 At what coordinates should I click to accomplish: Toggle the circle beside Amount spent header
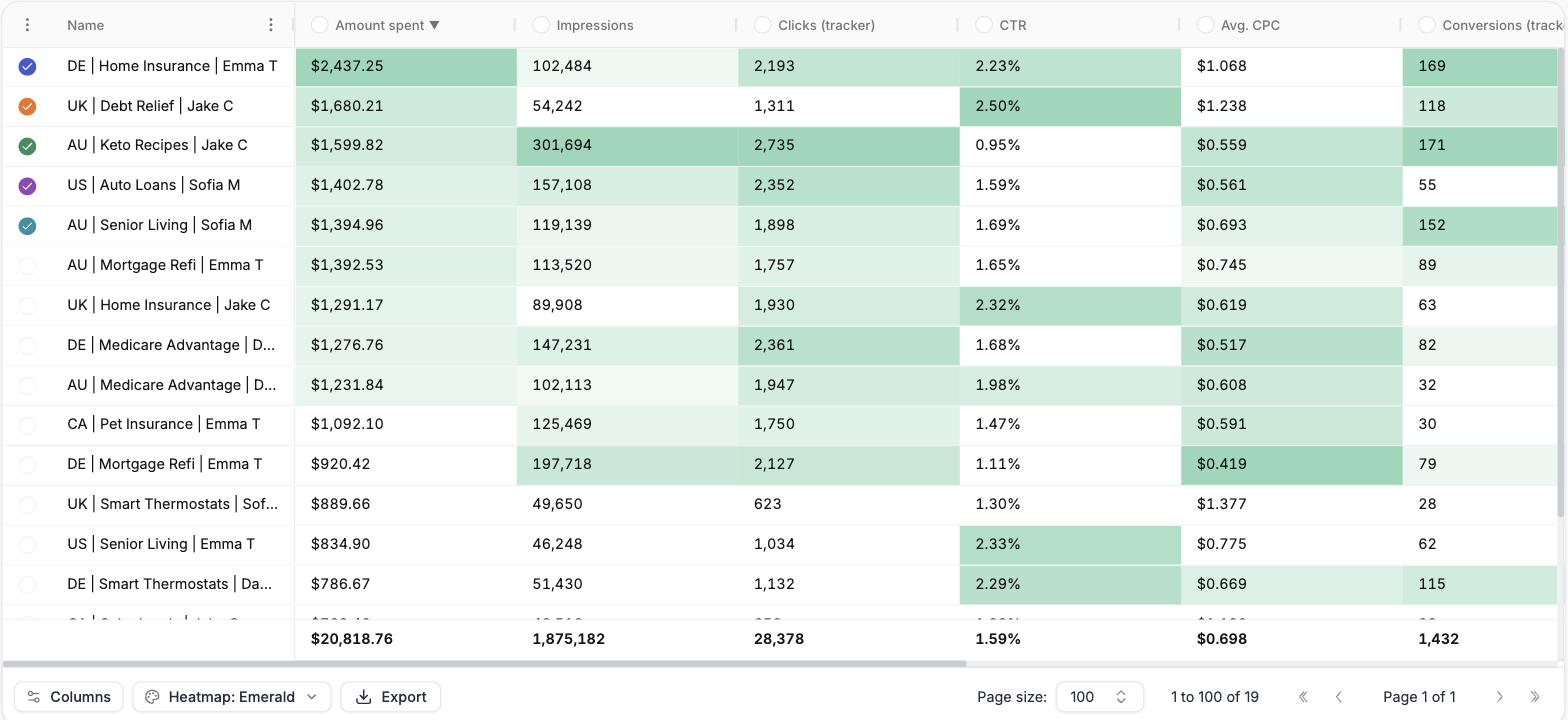click(320, 25)
